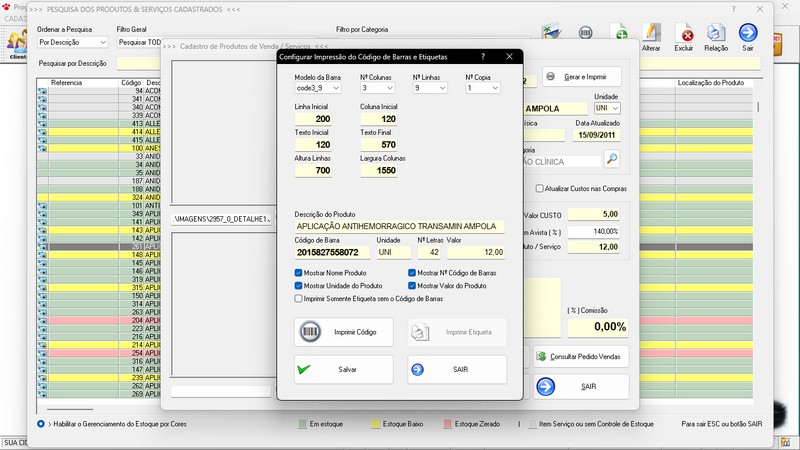The image size is (800, 450).
Task: Click the blue arrow SAIR icon in dialog
Action: [x=418, y=369]
